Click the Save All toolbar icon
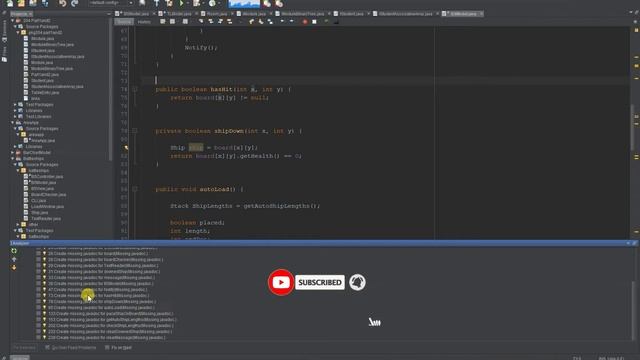Screen dimensions: 640x360 pos(45,3)
